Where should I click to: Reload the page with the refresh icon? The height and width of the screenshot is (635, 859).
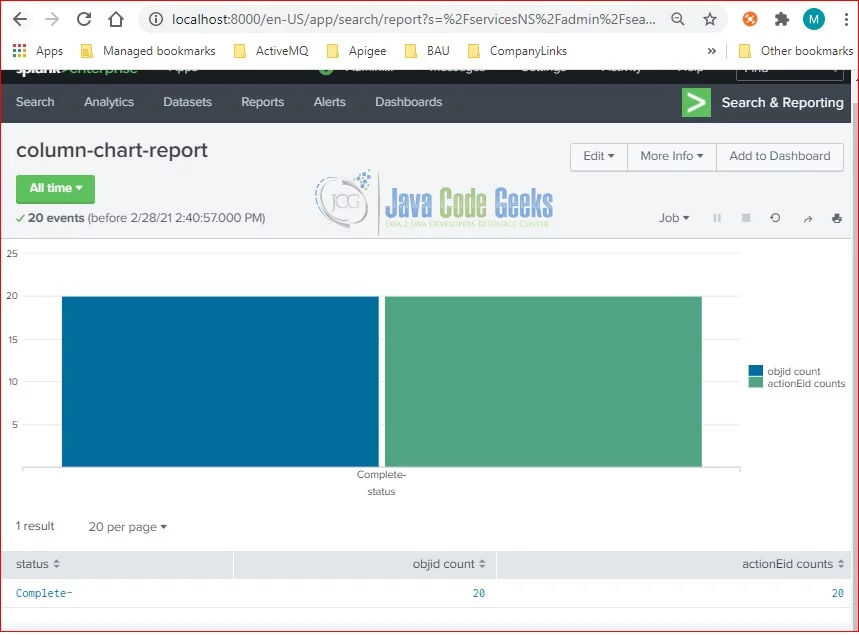pos(84,20)
